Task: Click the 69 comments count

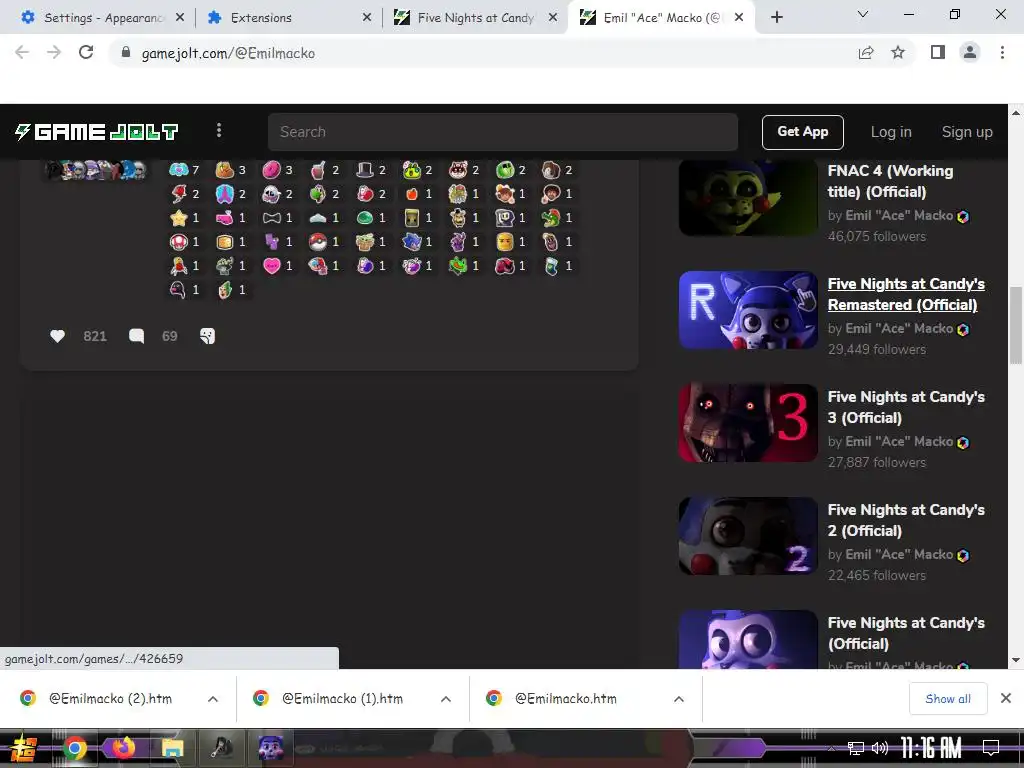Action: [169, 336]
